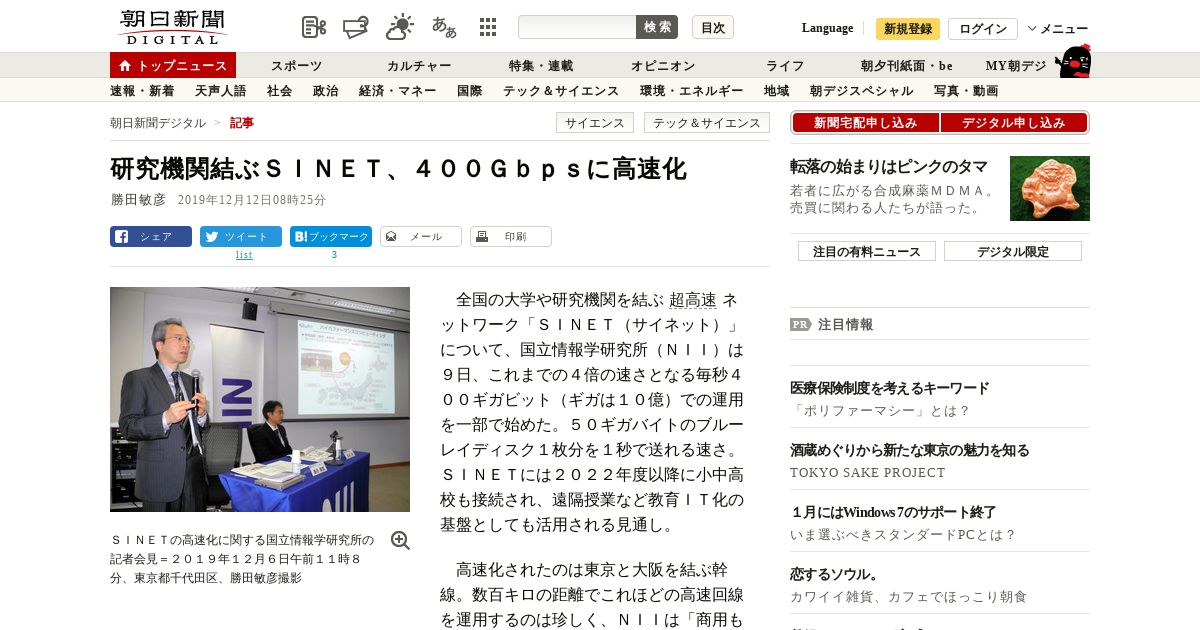Click the search input field
The width and height of the screenshot is (1200, 630).
click(x=577, y=27)
